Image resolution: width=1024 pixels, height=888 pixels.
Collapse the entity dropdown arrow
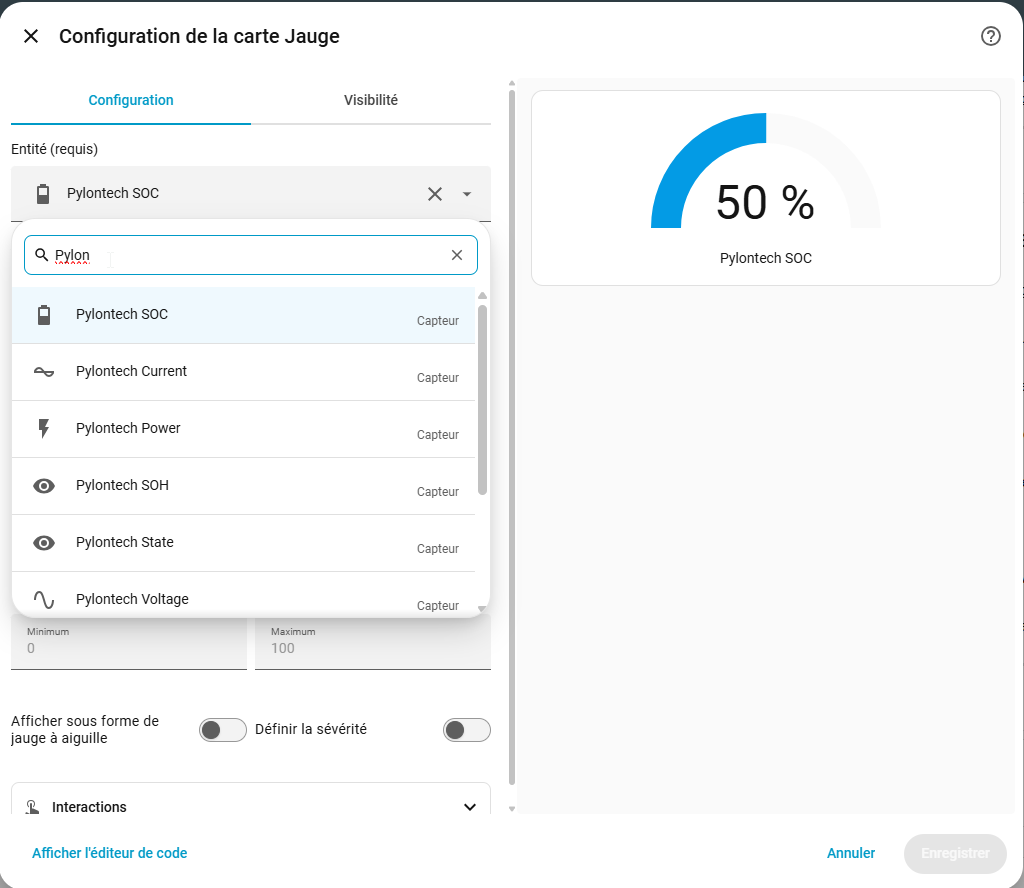[467, 194]
